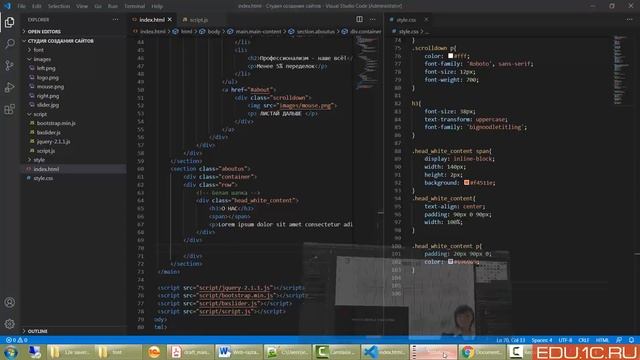Image resolution: width=640 pixels, height=360 pixels.
Task: Collapse the script folder
Action: pos(73,114)
